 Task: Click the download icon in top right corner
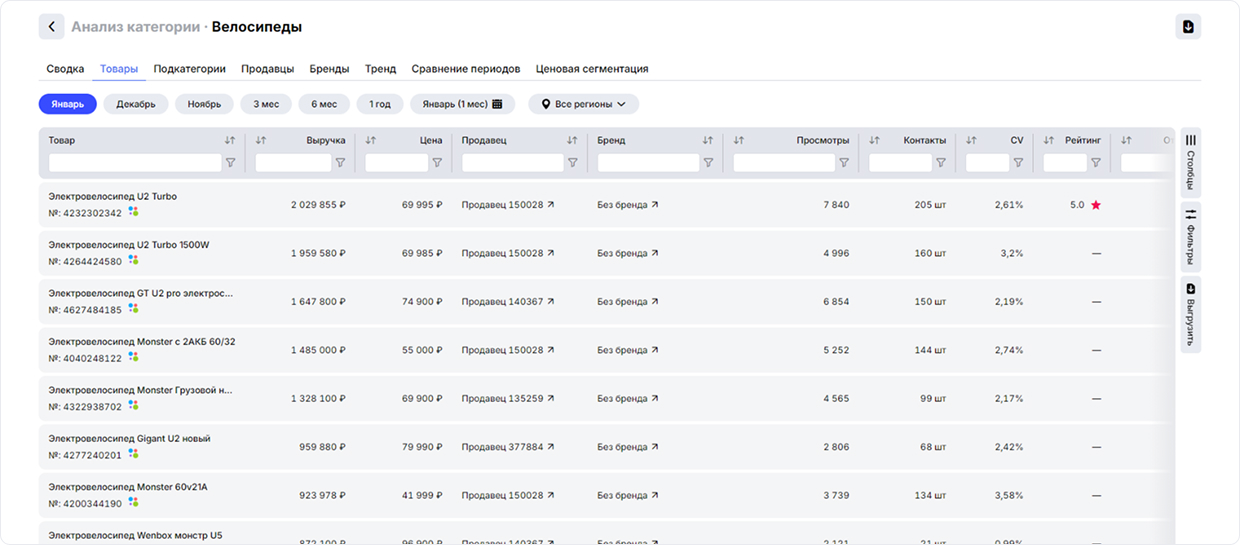tap(1188, 27)
